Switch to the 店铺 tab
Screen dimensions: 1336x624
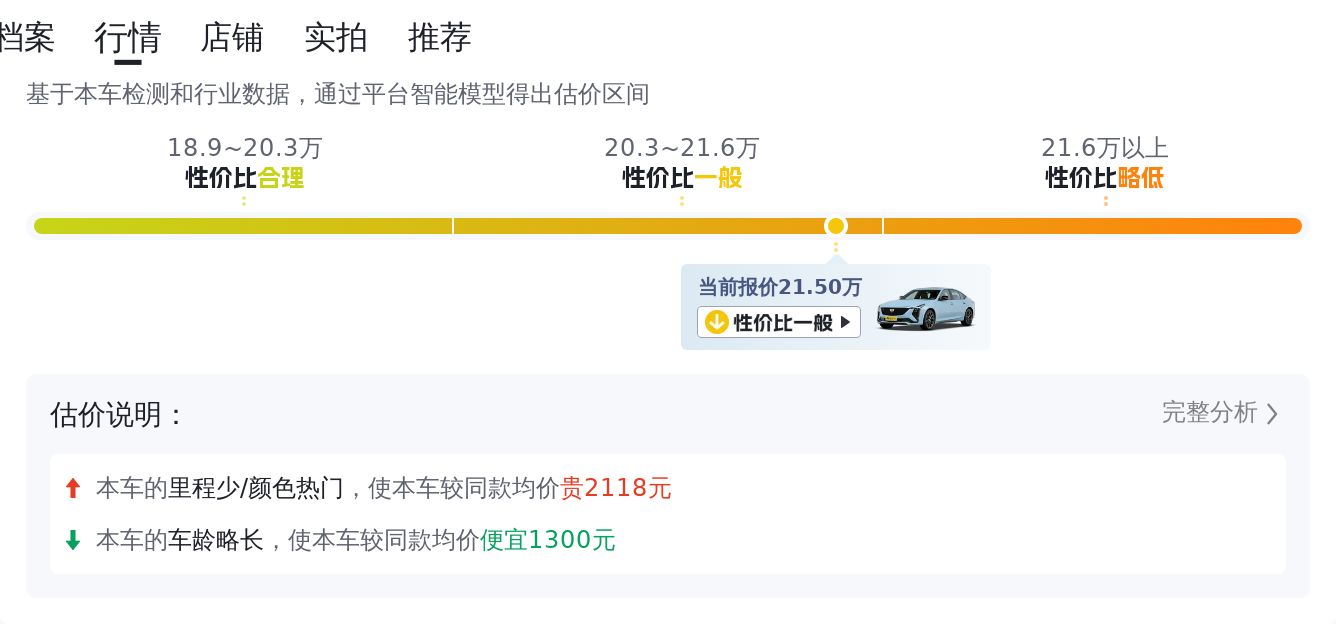click(x=232, y=38)
